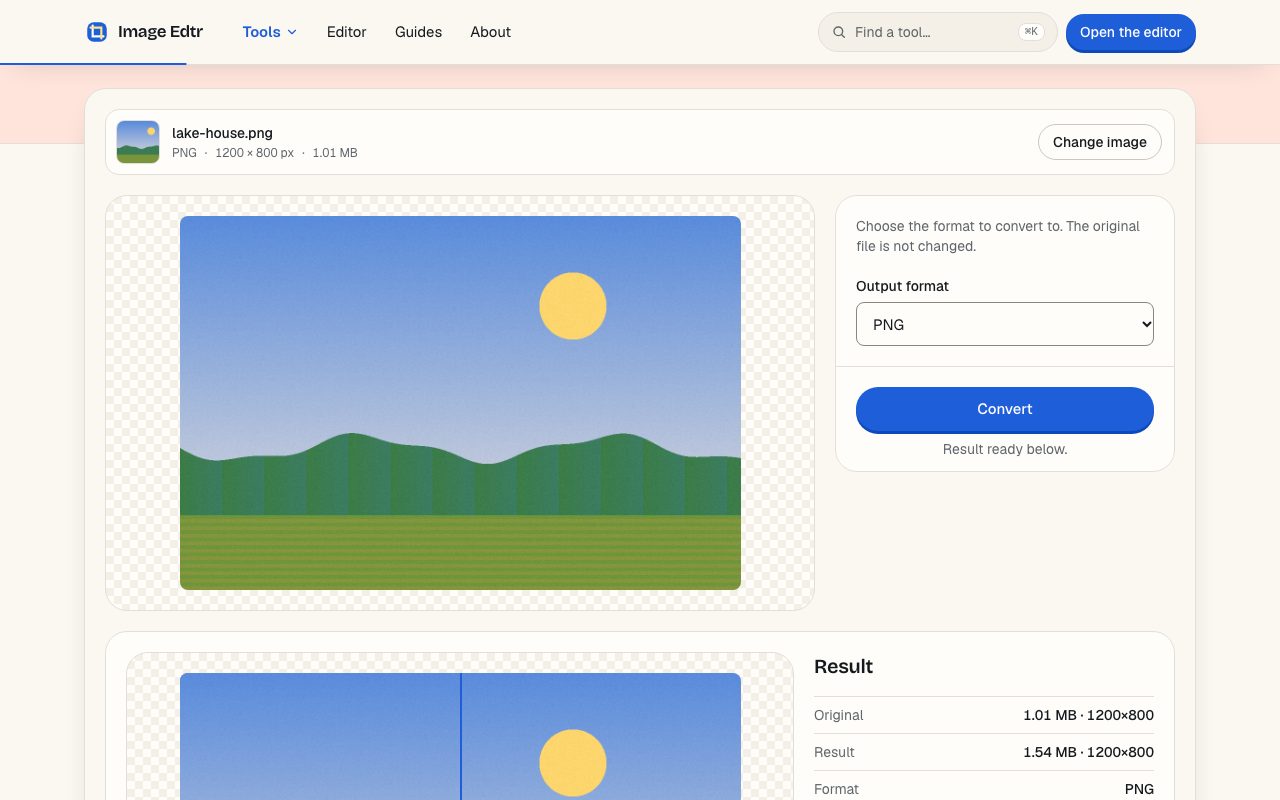The height and width of the screenshot is (800, 1280).
Task: Click the Image Edtr brand name
Action: point(160,32)
